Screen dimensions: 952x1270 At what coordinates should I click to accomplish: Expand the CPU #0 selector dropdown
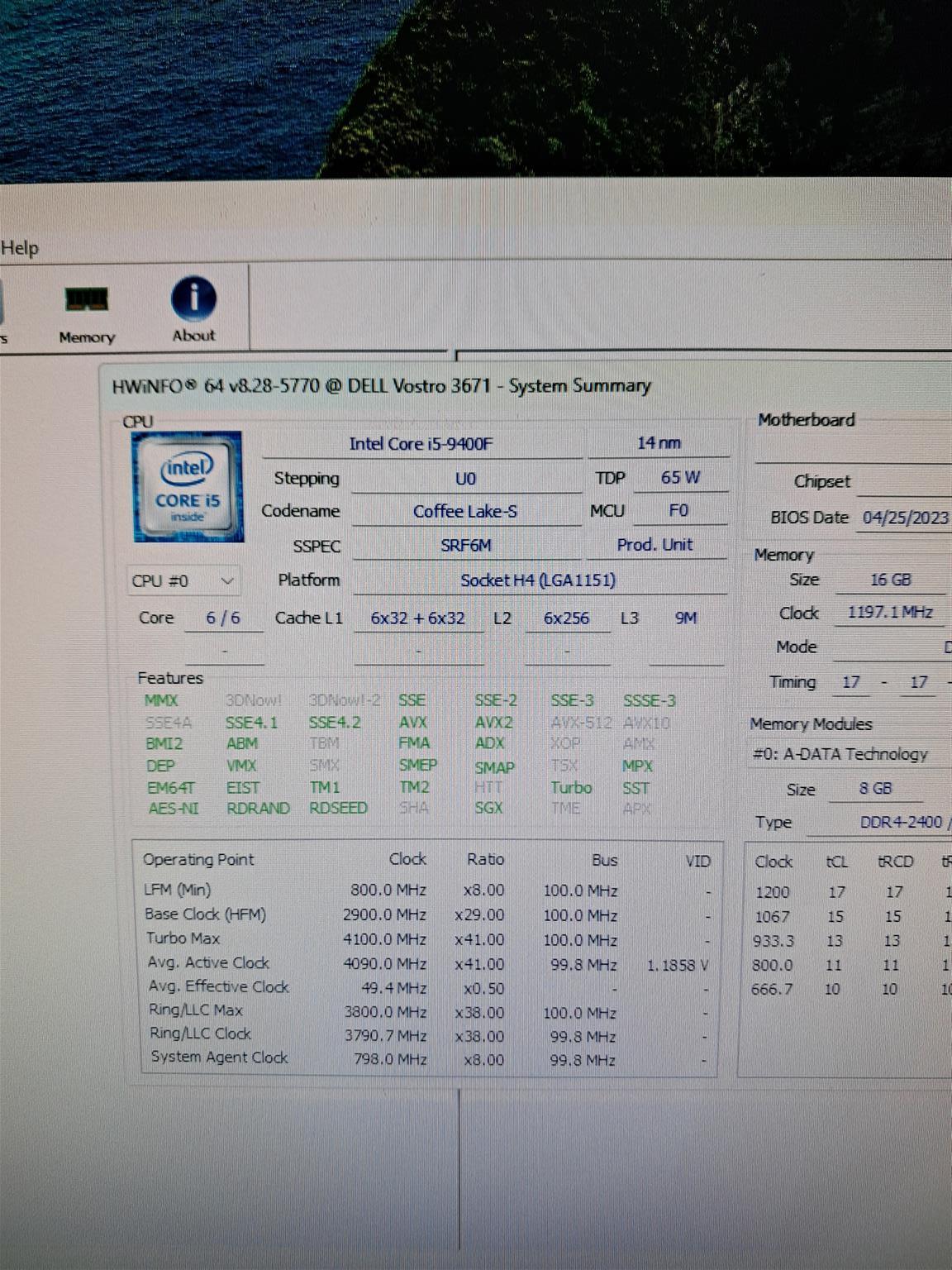(183, 581)
